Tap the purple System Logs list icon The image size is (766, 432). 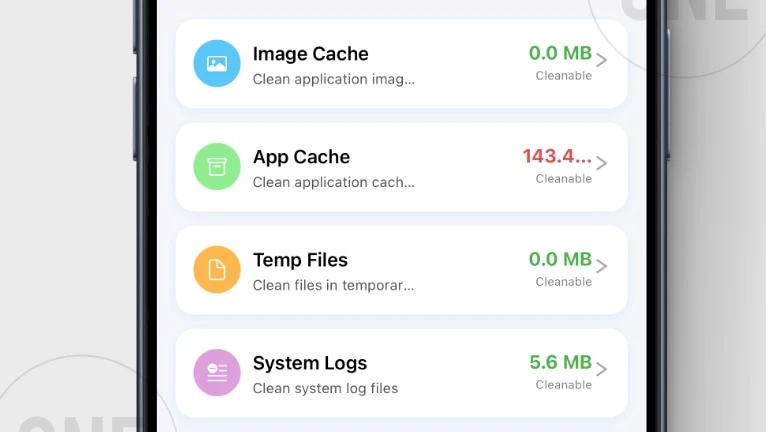tap(217, 373)
